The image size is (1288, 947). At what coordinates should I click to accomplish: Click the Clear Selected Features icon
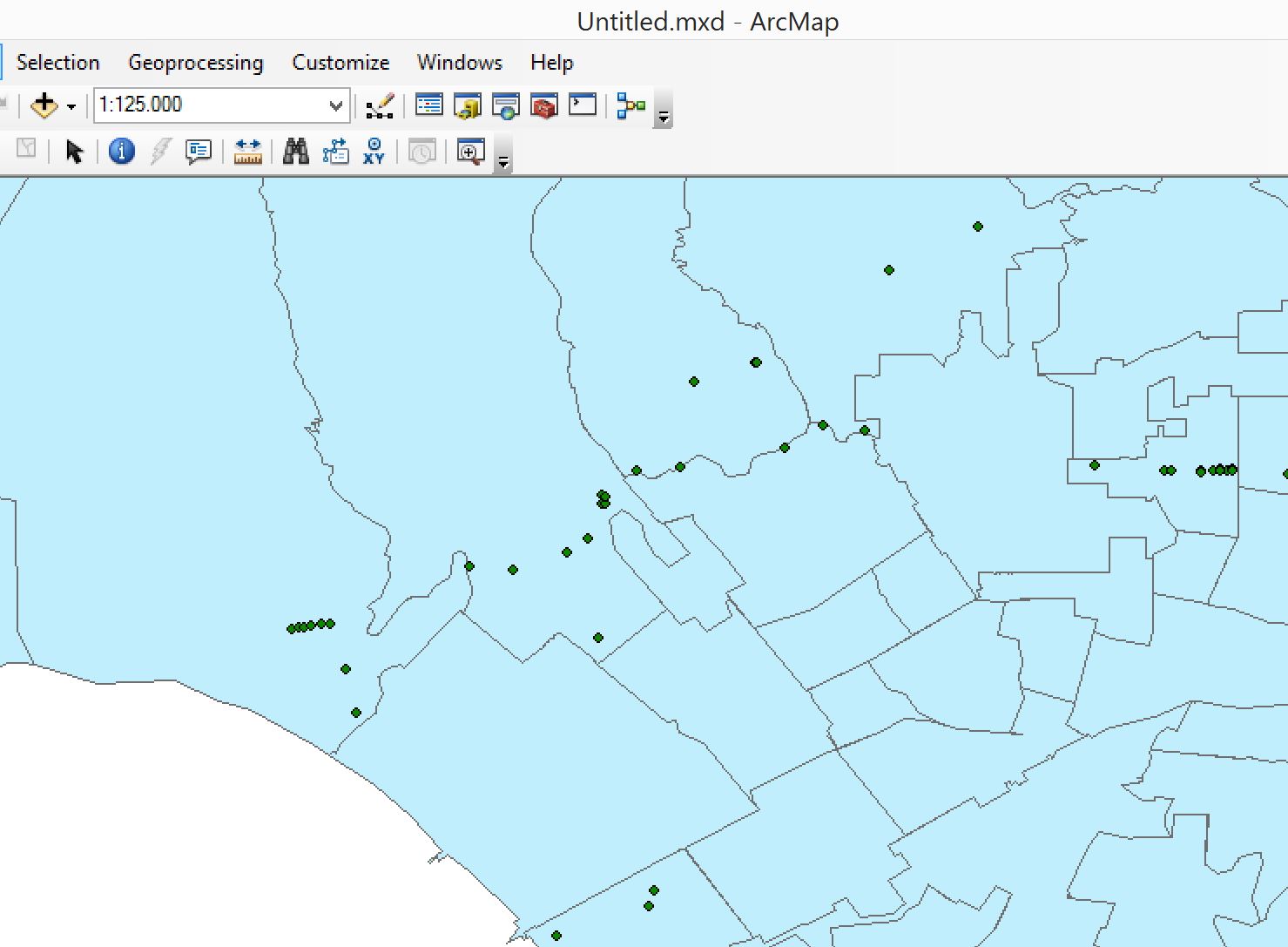point(26,149)
